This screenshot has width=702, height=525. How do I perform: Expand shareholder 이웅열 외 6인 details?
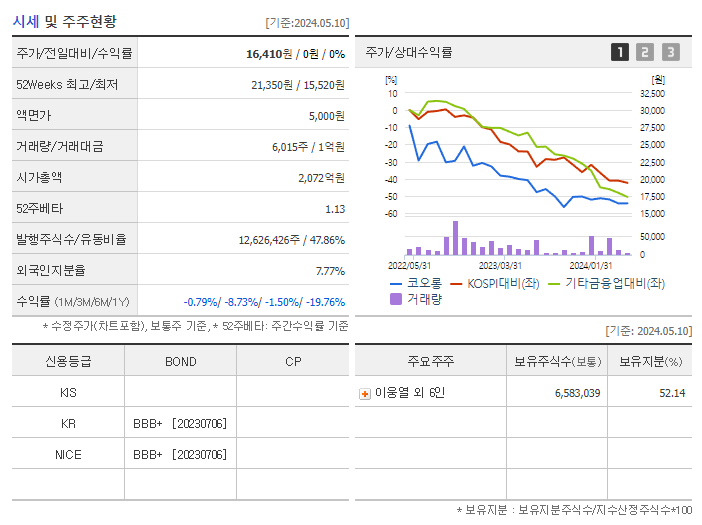point(365,394)
